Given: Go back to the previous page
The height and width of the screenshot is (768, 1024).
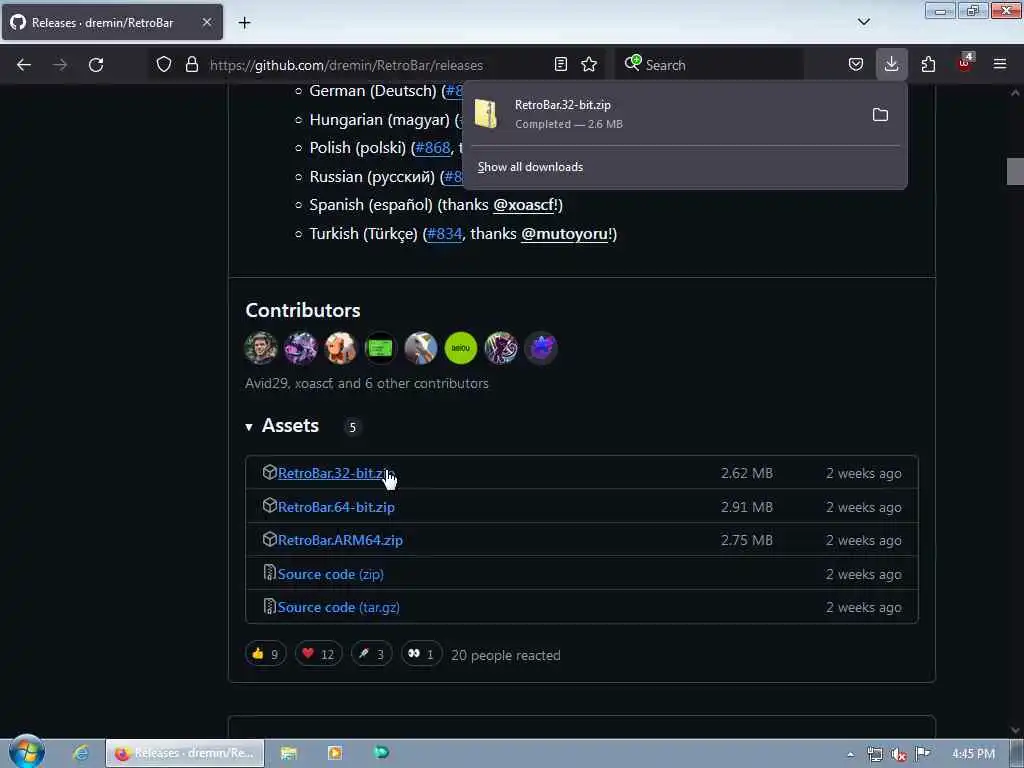Looking at the screenshot, I should coord(24,65).
